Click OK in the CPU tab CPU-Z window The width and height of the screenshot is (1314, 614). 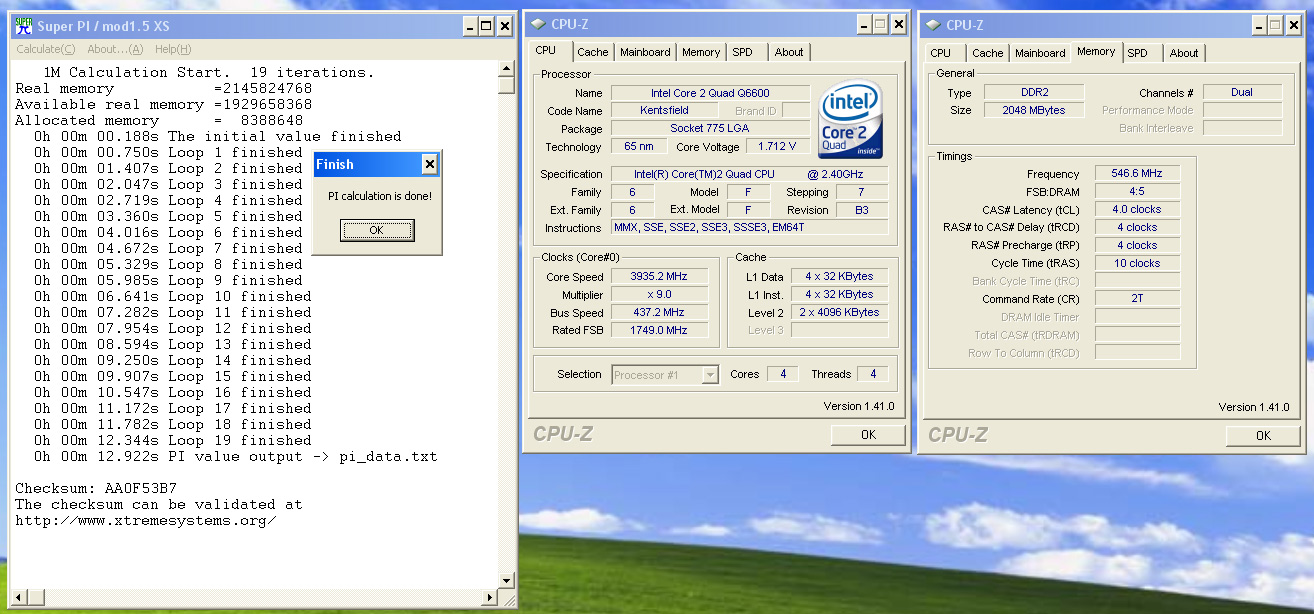click(x=868, y=434)
